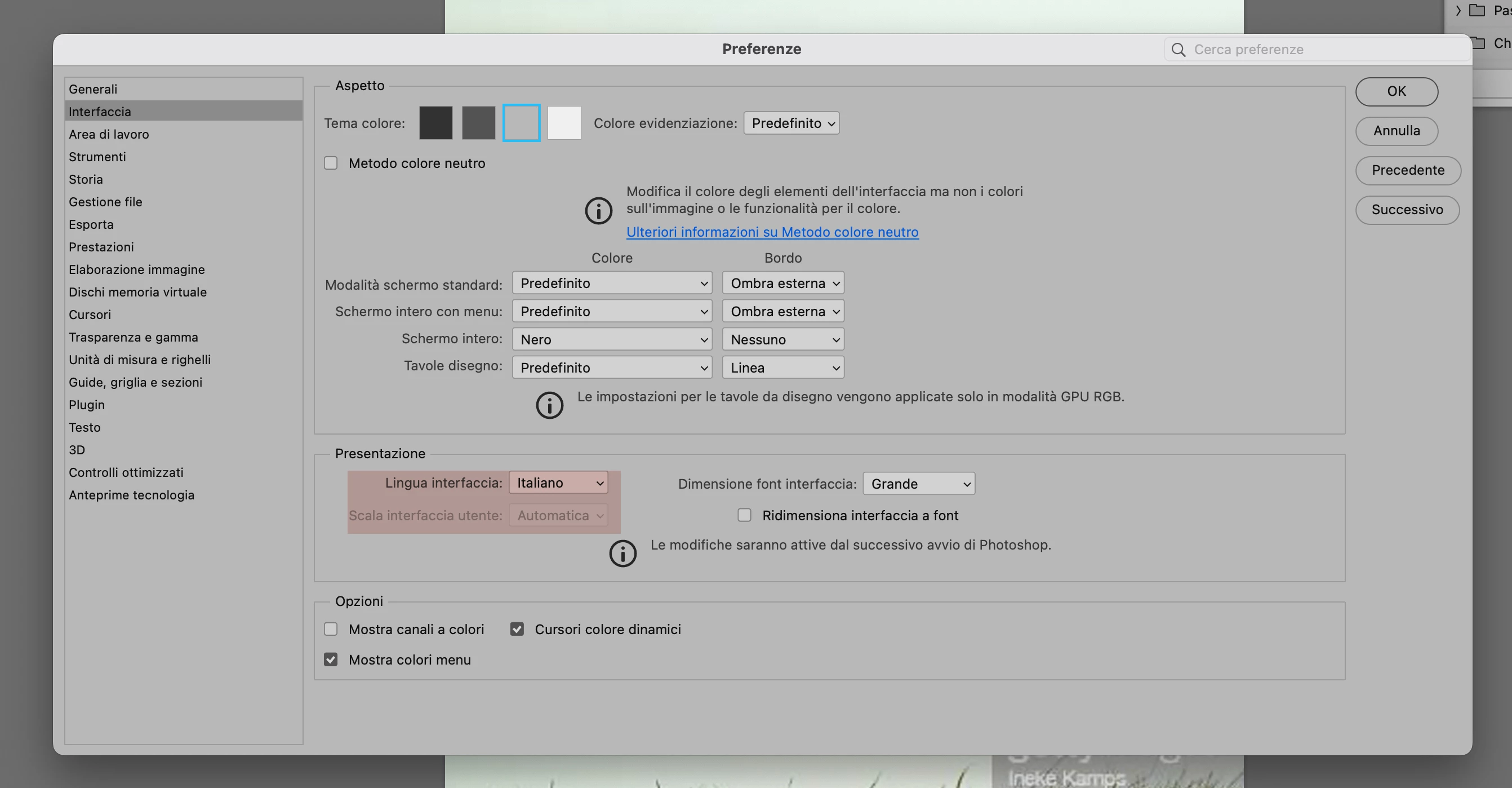The image size is (1512, 788).
Task: Click the info icon beside Photoshop restart notice
Action: (x=622, y=553)
